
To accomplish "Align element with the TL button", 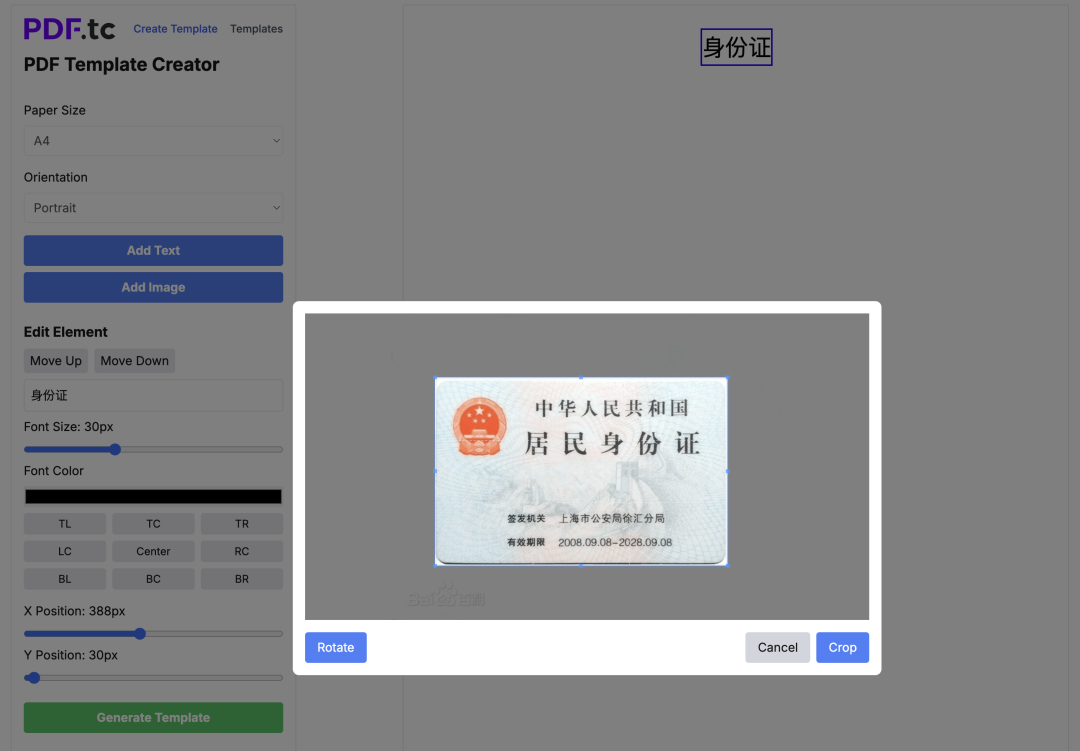I will pyautogui.click(x=65, y=524).
